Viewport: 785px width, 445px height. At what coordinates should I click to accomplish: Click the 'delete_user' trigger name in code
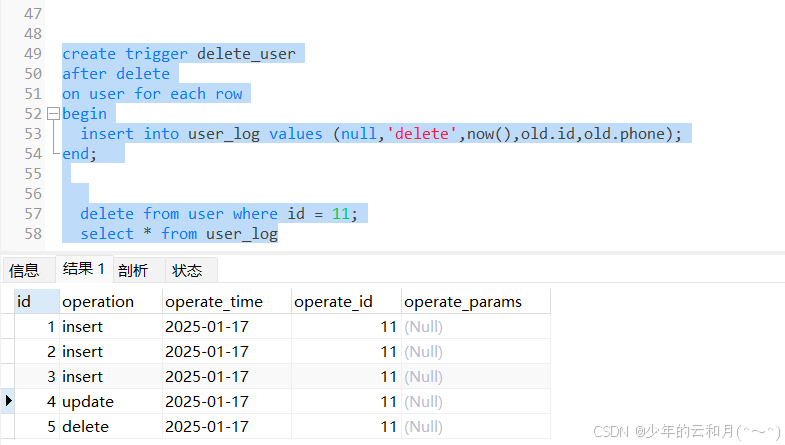pos(246,54)
